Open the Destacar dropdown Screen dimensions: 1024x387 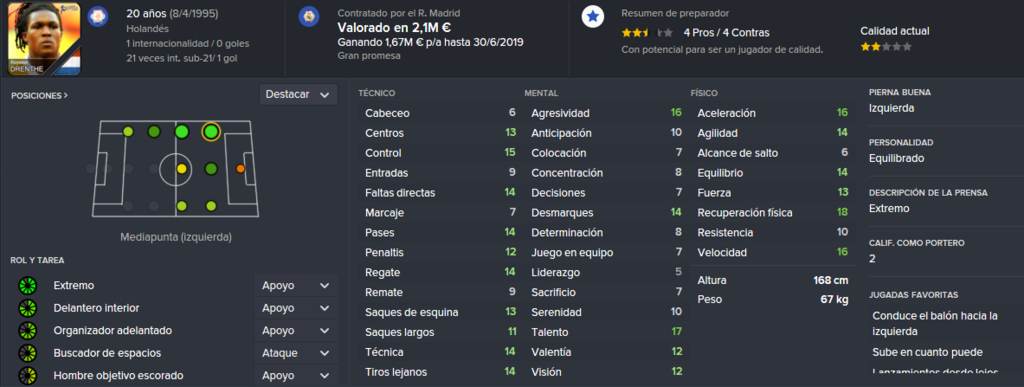[x=298, y=95]
